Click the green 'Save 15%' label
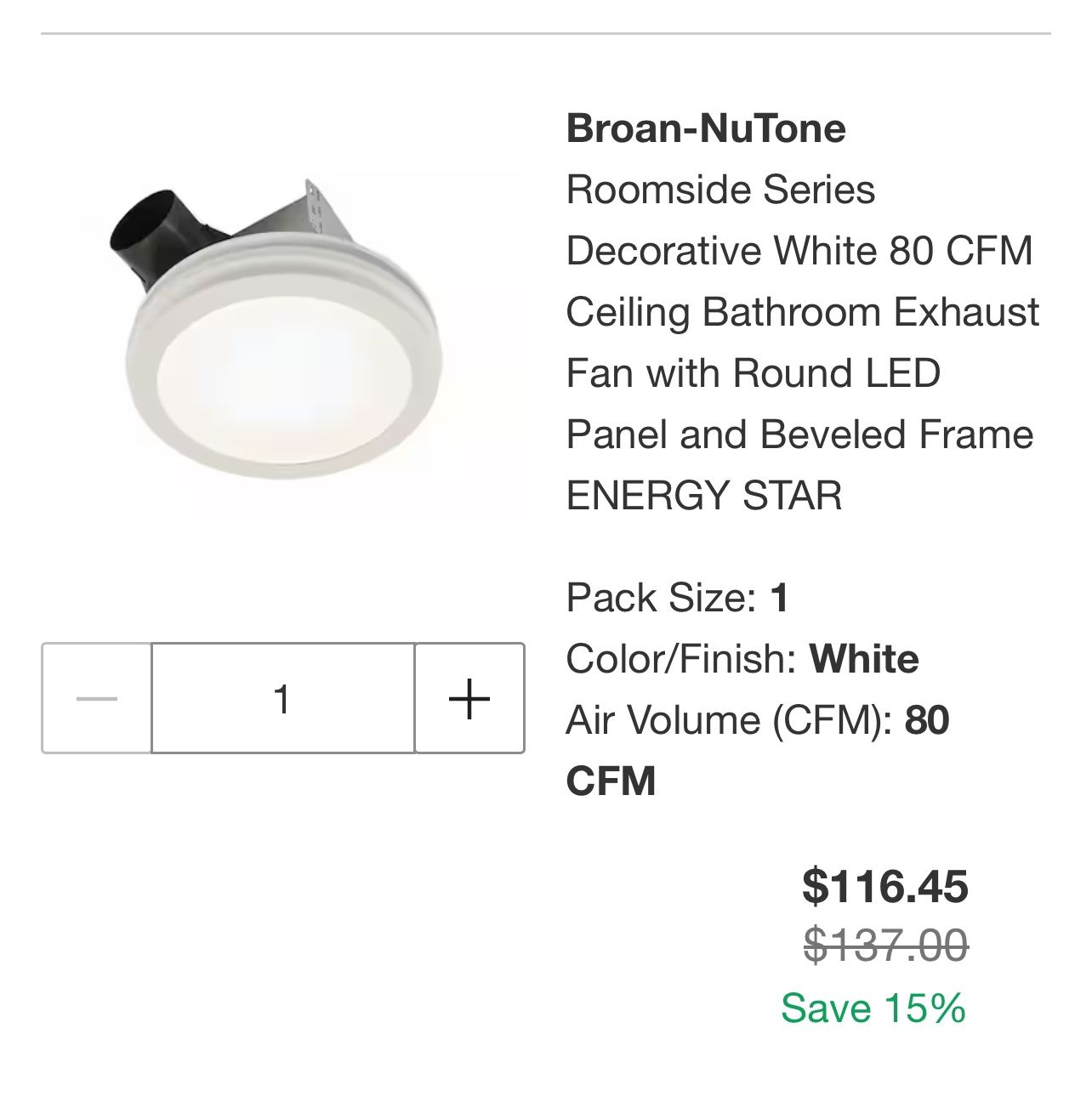 tap(873, 1008)
